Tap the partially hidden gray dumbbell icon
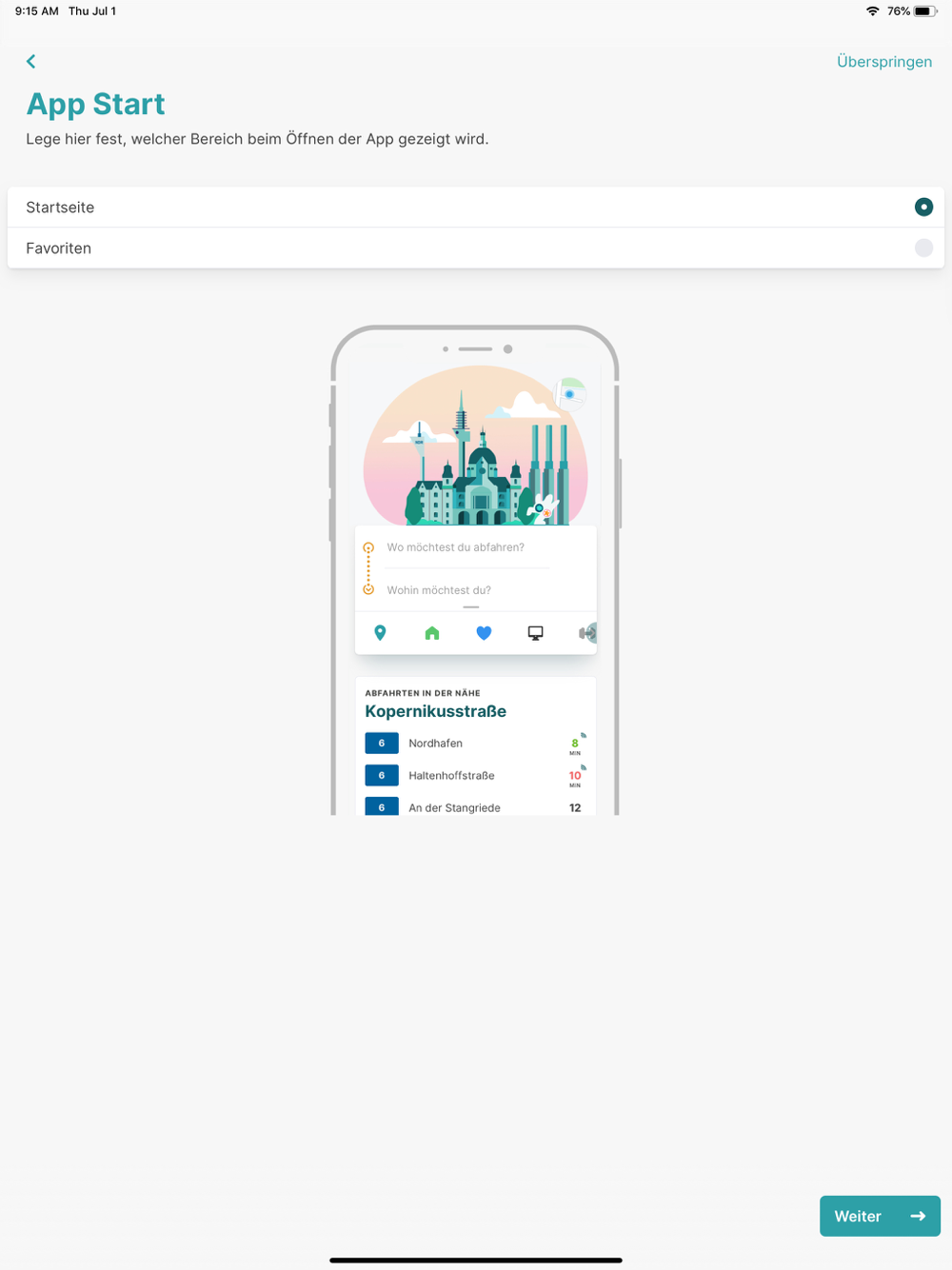 click(586, 633)
